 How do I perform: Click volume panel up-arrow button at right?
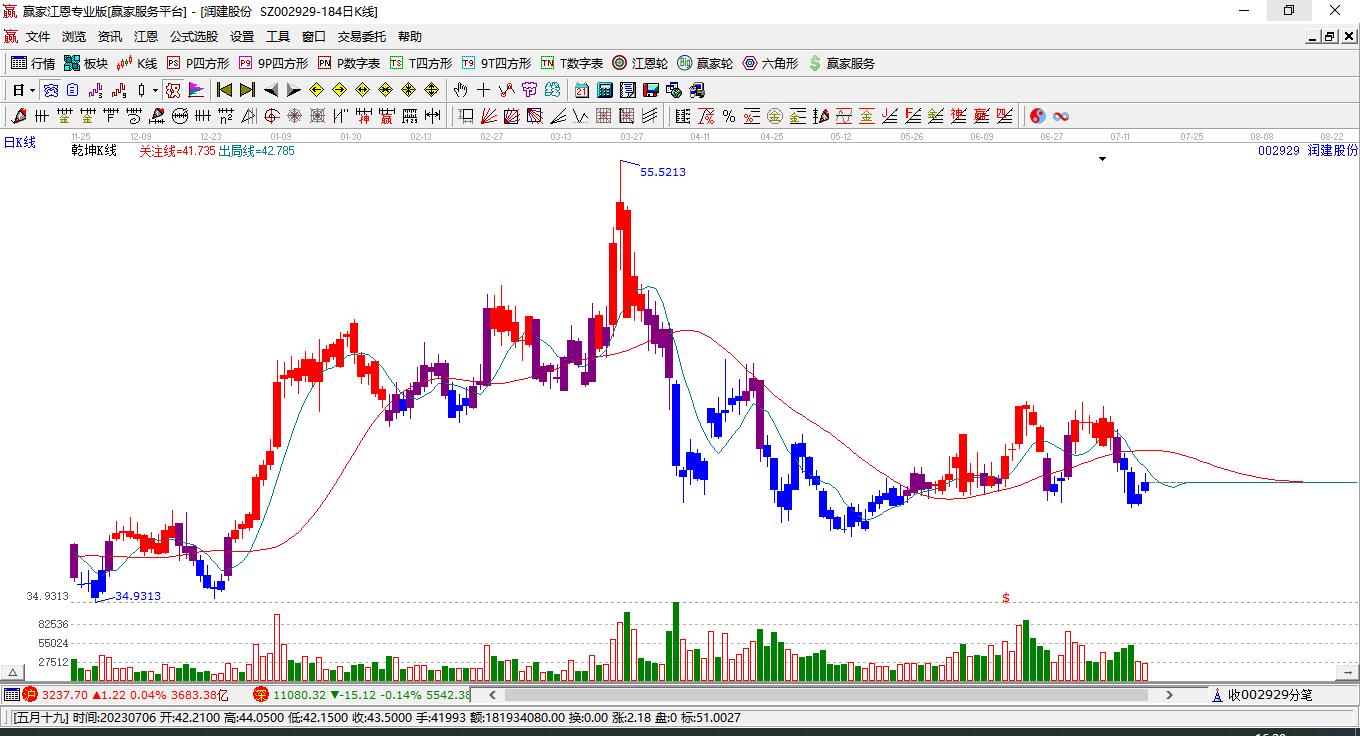1347,673
